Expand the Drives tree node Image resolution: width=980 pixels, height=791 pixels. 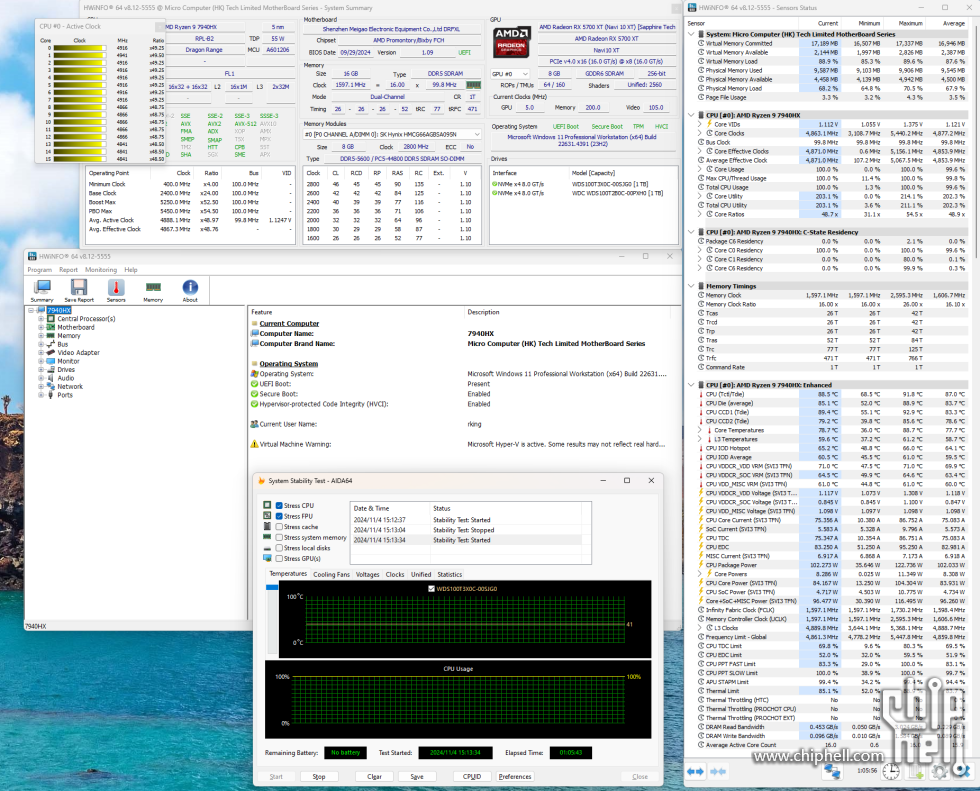point(41,369)
